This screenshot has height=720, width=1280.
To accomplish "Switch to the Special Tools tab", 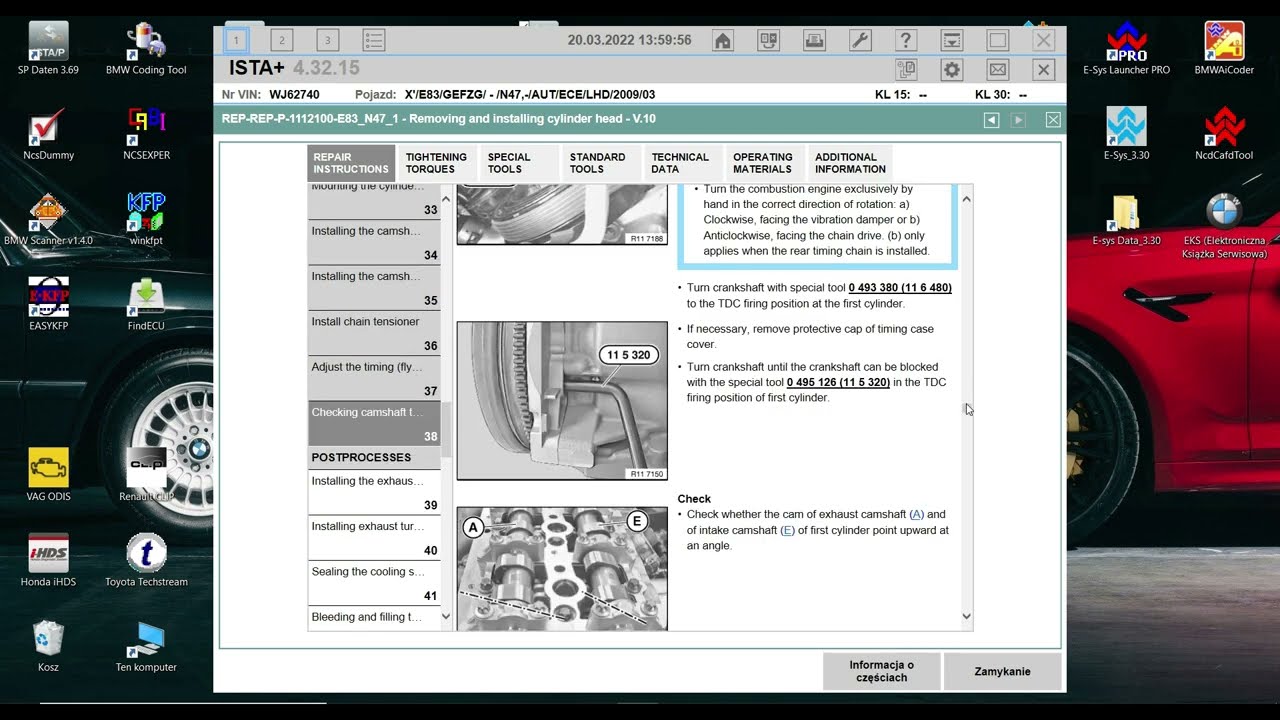I will (x=518, y=163).
